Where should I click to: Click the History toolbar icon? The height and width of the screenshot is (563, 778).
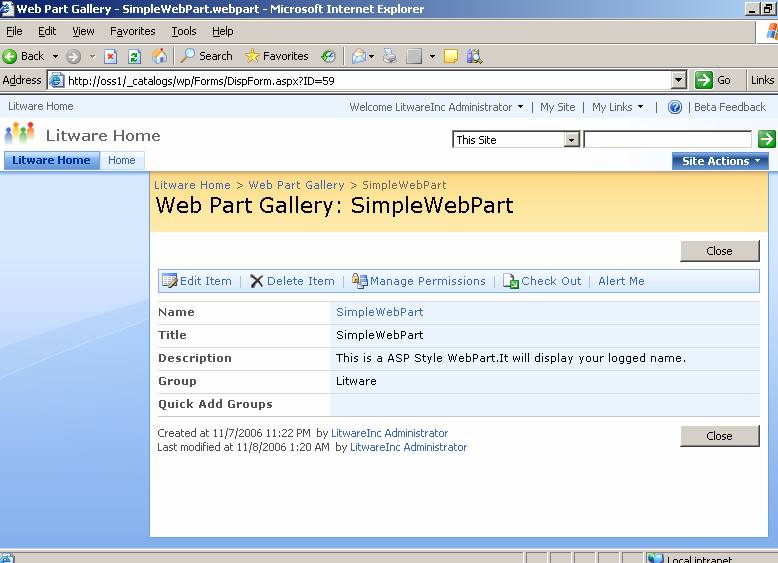328,57
